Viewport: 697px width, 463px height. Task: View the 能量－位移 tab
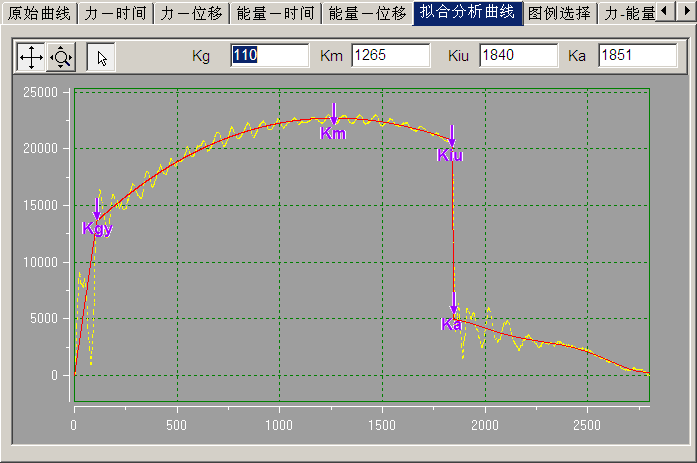pos(367,13)
